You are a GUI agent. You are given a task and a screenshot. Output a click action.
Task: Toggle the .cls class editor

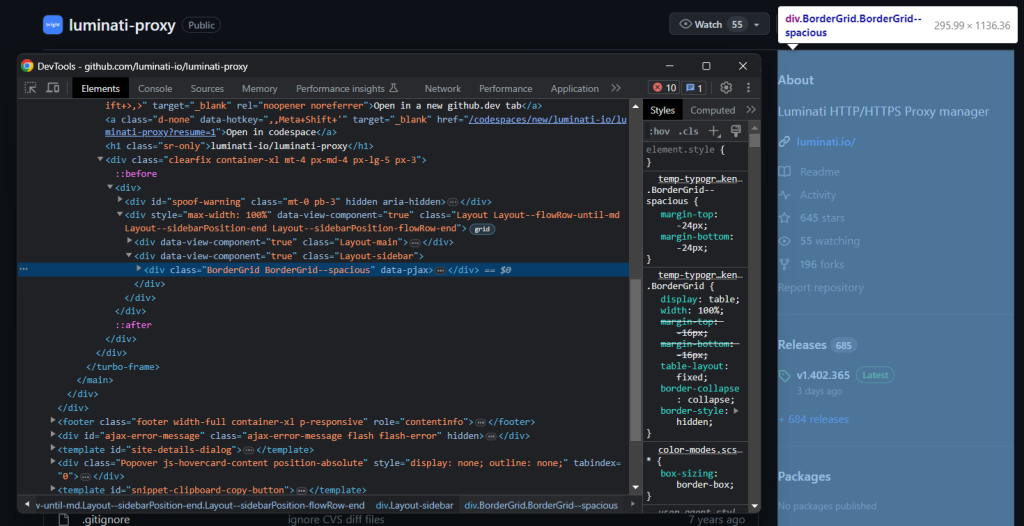[x=688, y=131]
